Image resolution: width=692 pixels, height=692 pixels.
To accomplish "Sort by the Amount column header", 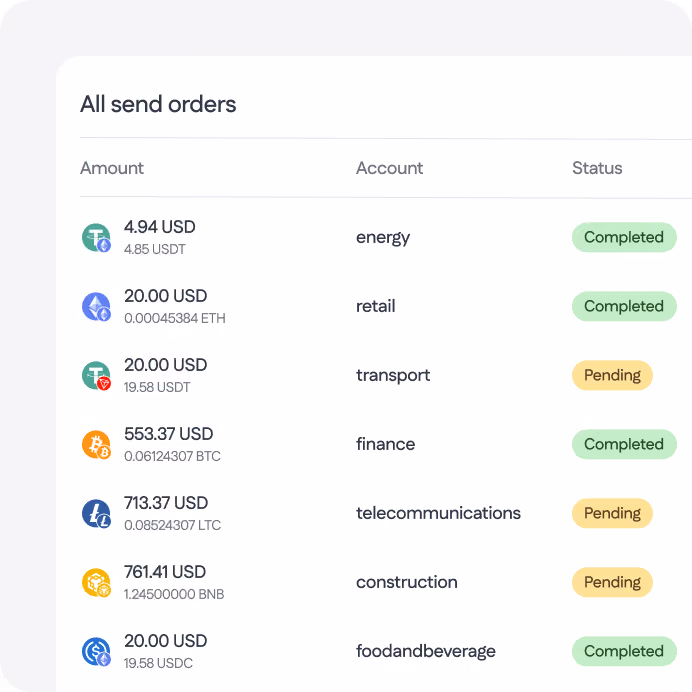I will tap(112, 168).
